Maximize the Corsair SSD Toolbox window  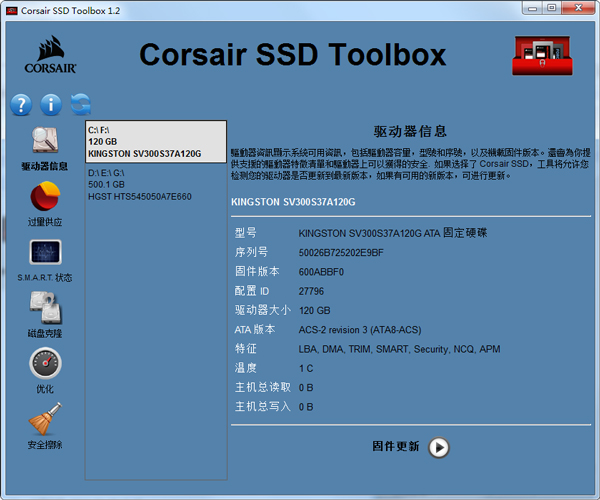550,9
